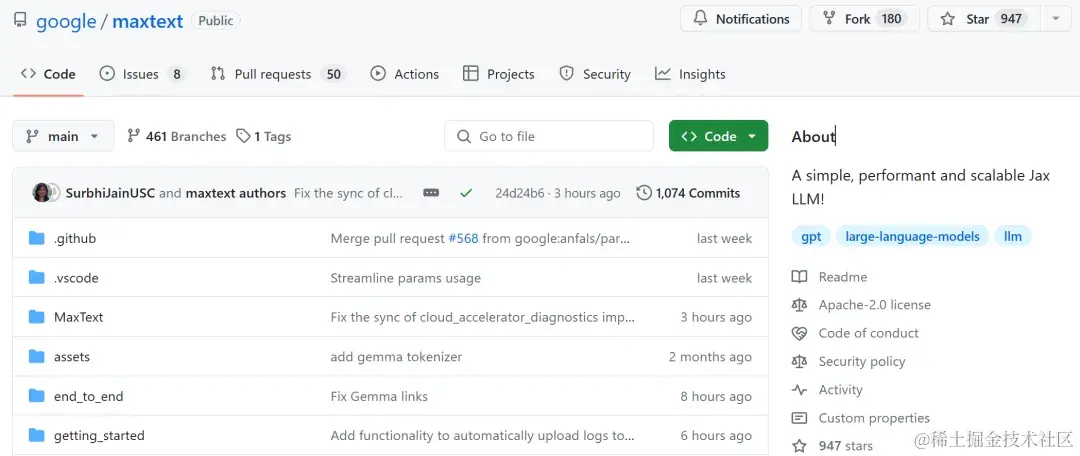This screenshot has width=1080, height=456.
Task: Open the Pull requests tab
Action: (278, 74)
